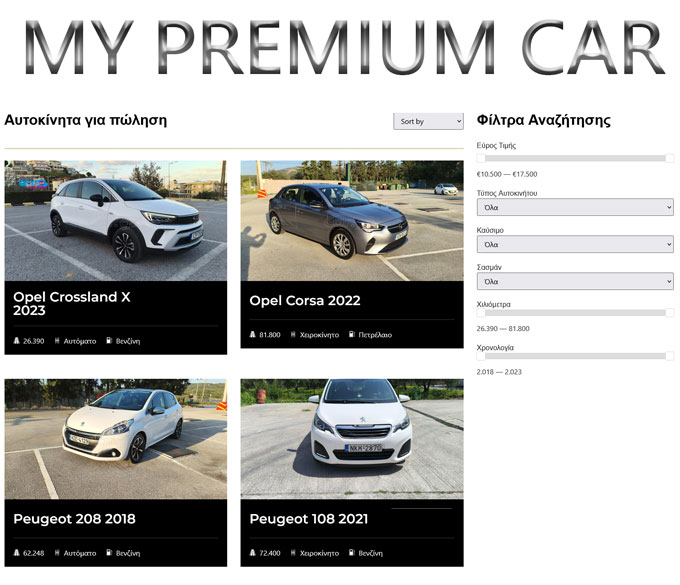
Task: Open the Καύσιμο filter dropdown
Action: pyautogui.click(x=575, y=244)
